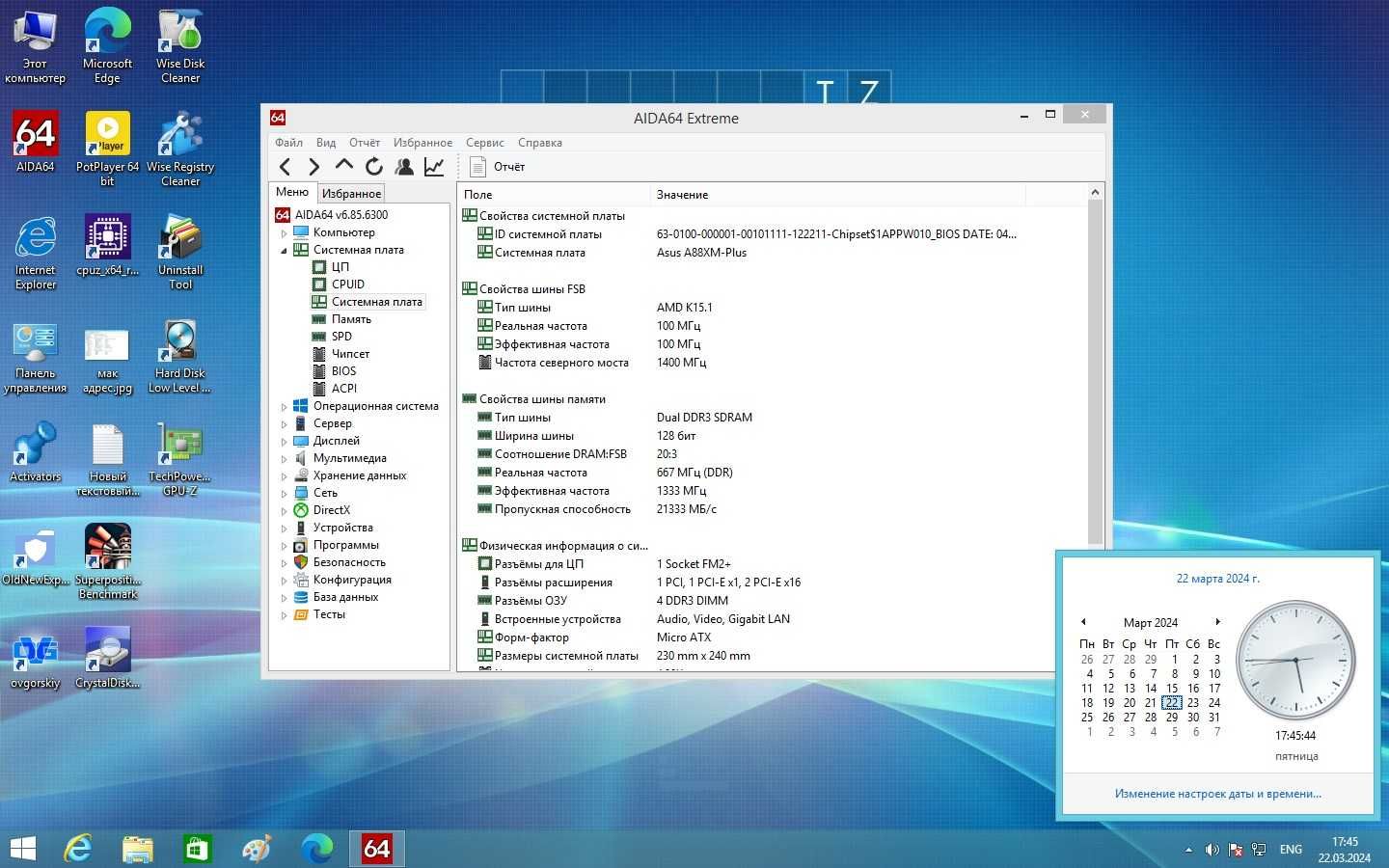The height and width of the screenshot is (868, 1389).
Task: Click the Отчёт report toolbar button
Action: [498, 167]
